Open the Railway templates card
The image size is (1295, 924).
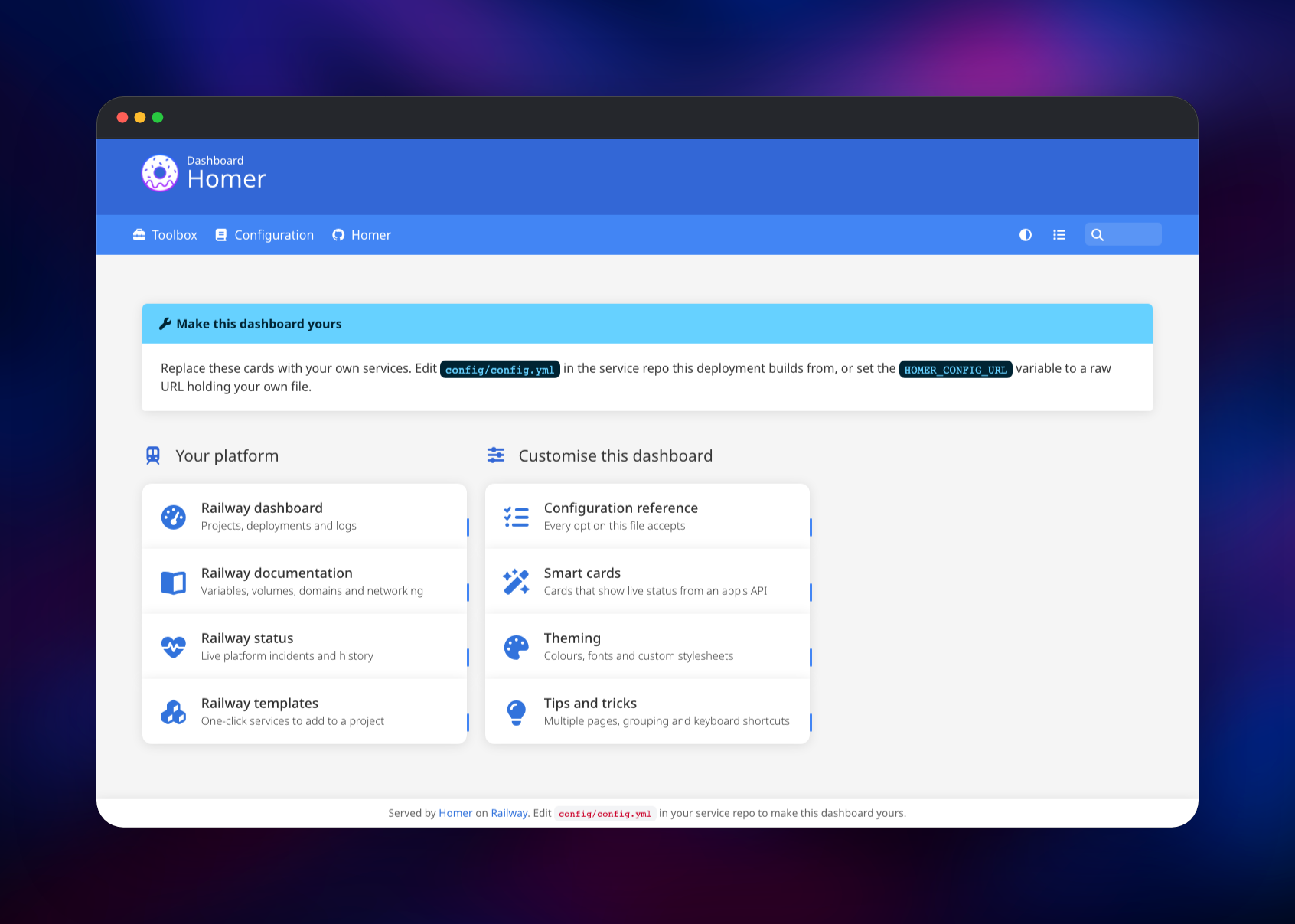(305, 711)
